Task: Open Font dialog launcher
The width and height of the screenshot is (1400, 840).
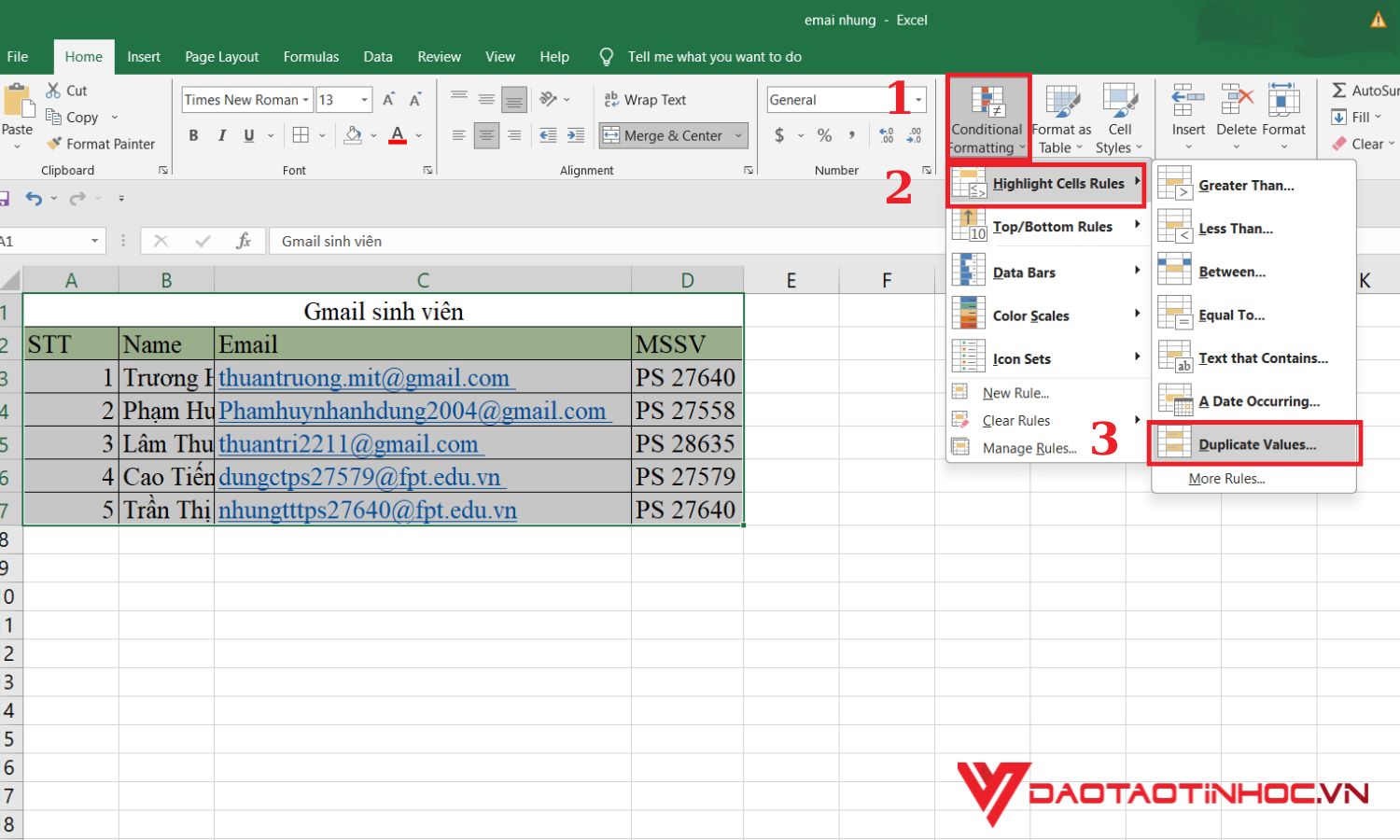Action: click(427, 170)
